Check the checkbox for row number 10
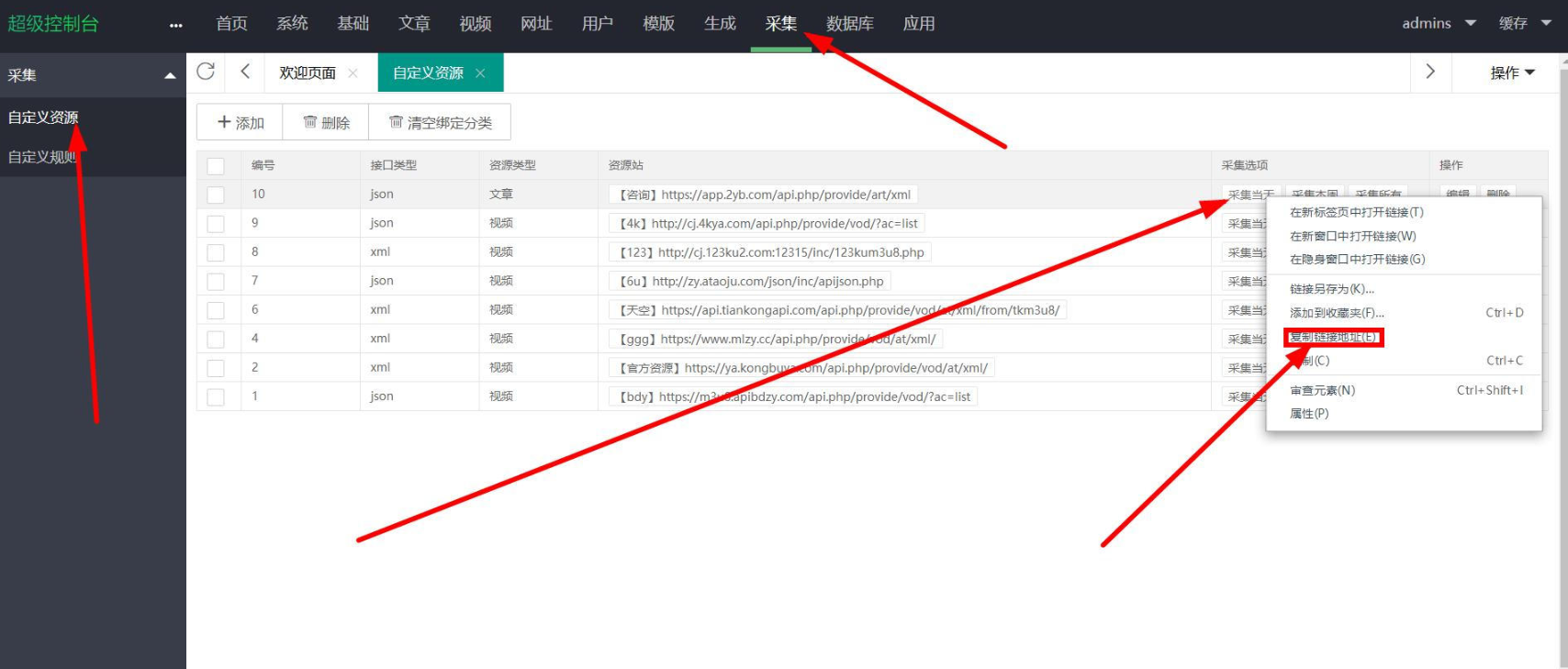1568x669 pixels. (216, 195)
